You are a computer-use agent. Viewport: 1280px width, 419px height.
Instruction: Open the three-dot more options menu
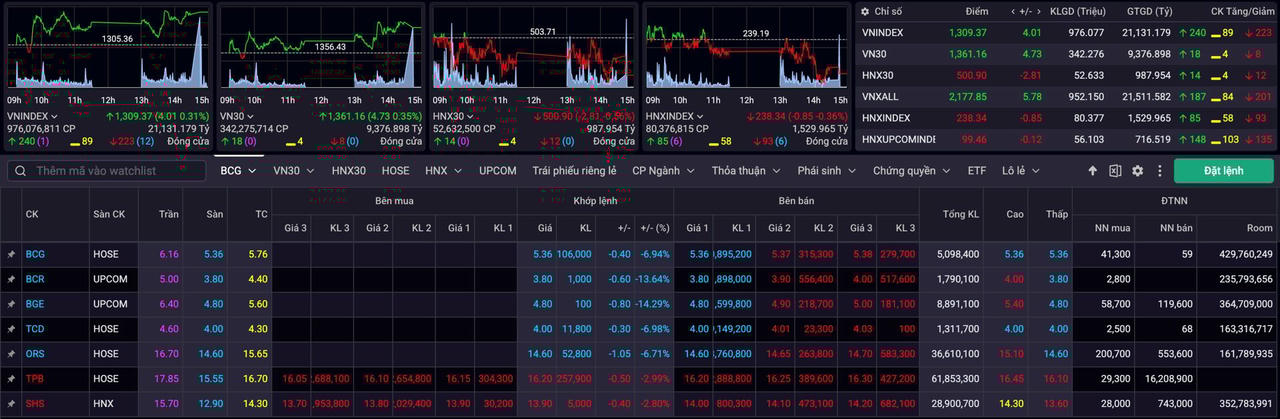pos(1159,171)
